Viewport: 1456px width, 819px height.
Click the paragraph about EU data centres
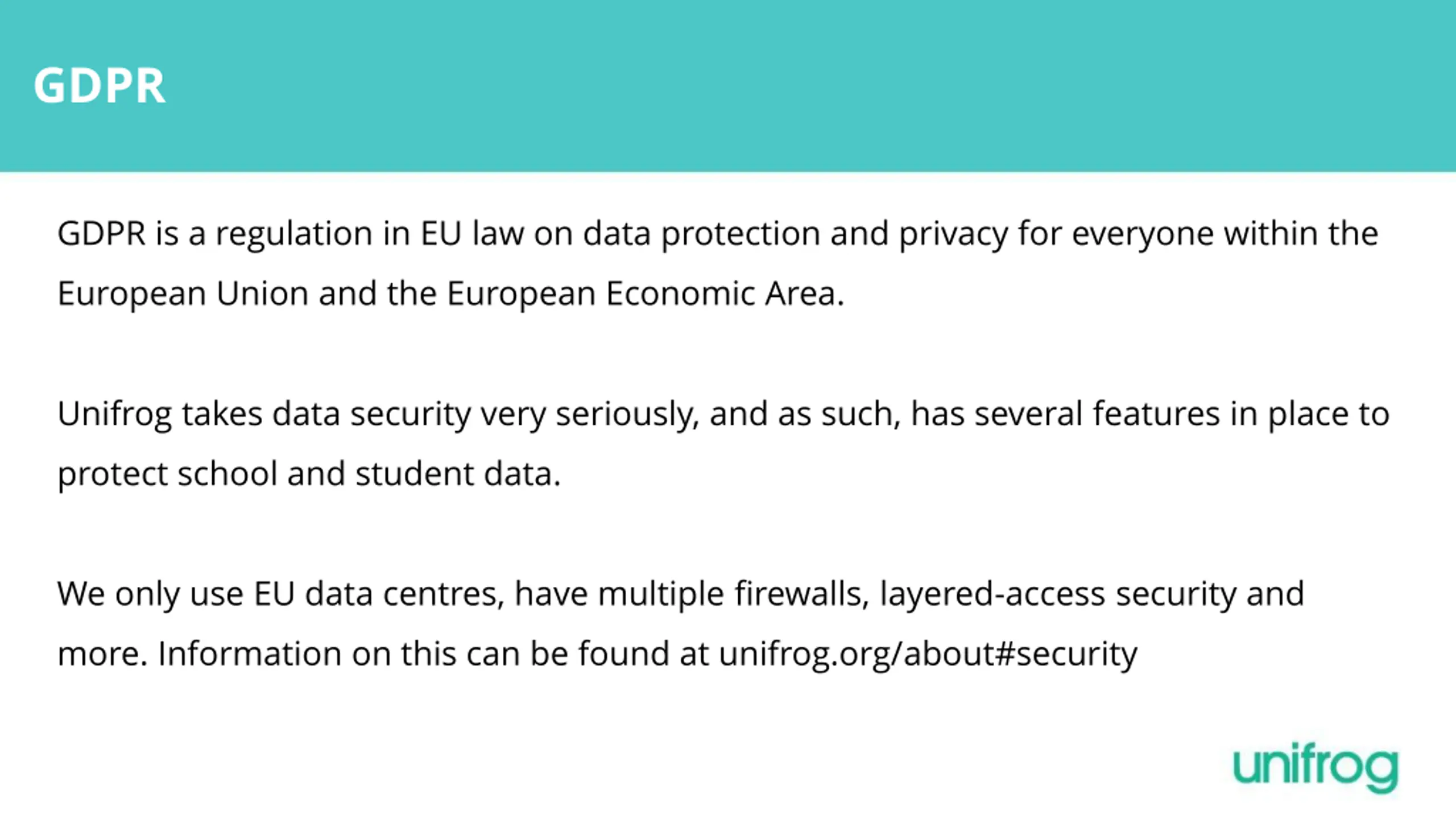tap(681, 624)
